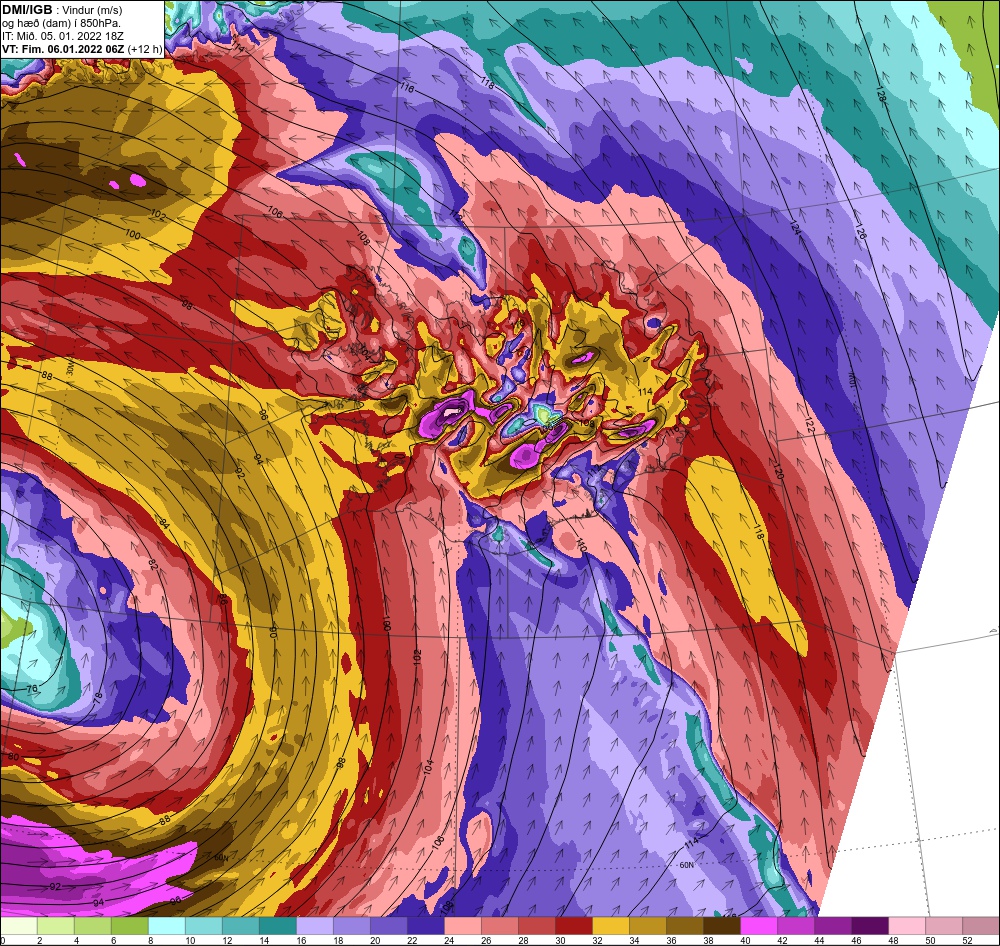Viewport: 1000px width, 946px height.
Task: Click the 36–38 m/s brown legend swatch
Action: pyautogui.click(x=685, y=926)
